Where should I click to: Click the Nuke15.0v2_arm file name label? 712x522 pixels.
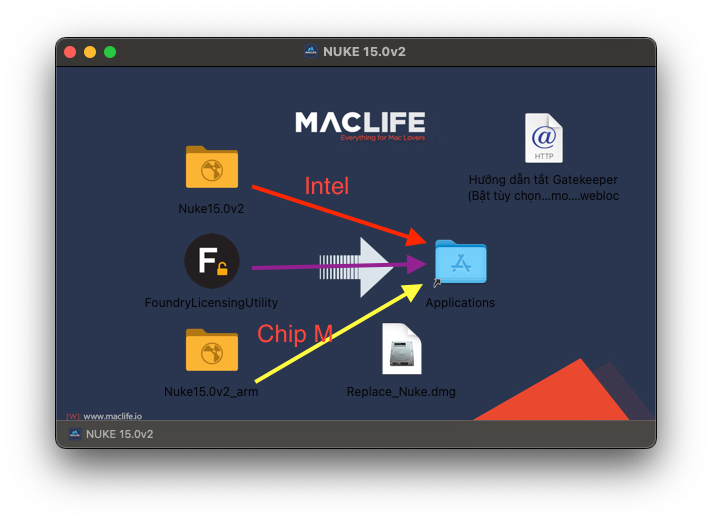[x=211, y=392]
